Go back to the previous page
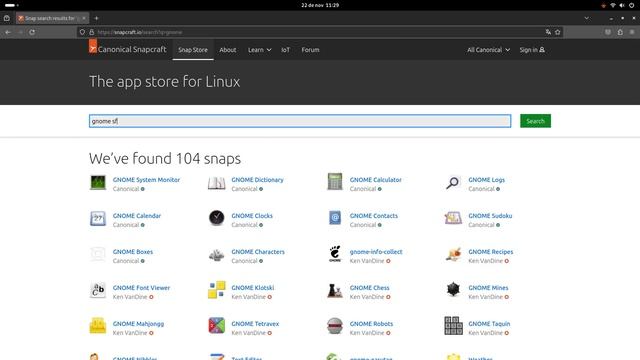Image resolution: width=640 pixels, height=360 pixels. point(8,32)
